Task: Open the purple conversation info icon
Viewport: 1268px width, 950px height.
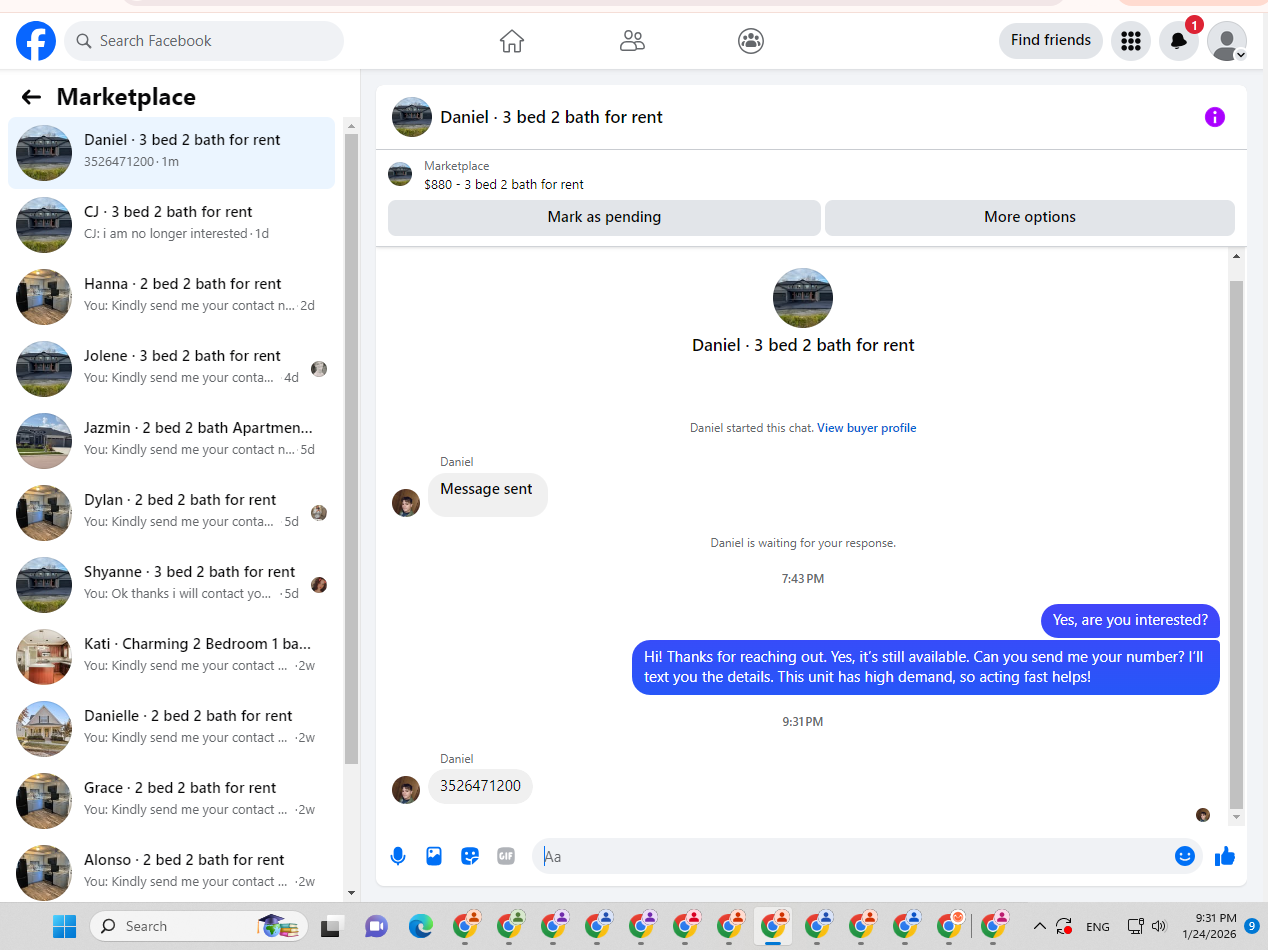Action: tap(1214, 117)
